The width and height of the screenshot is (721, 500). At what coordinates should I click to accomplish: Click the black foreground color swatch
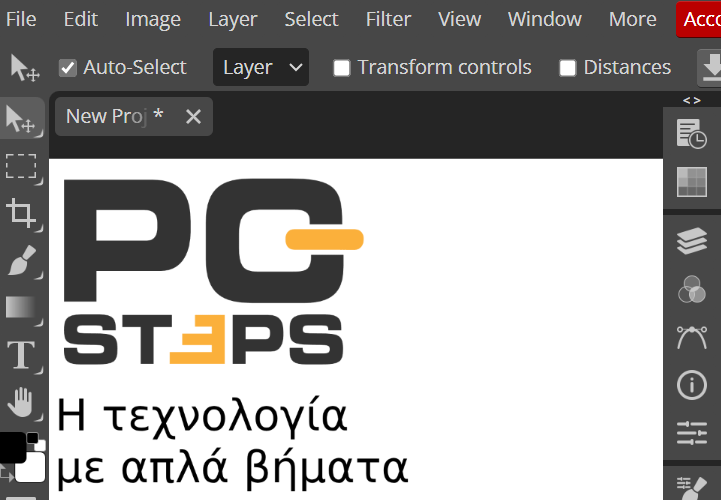[x=10, y=448]
